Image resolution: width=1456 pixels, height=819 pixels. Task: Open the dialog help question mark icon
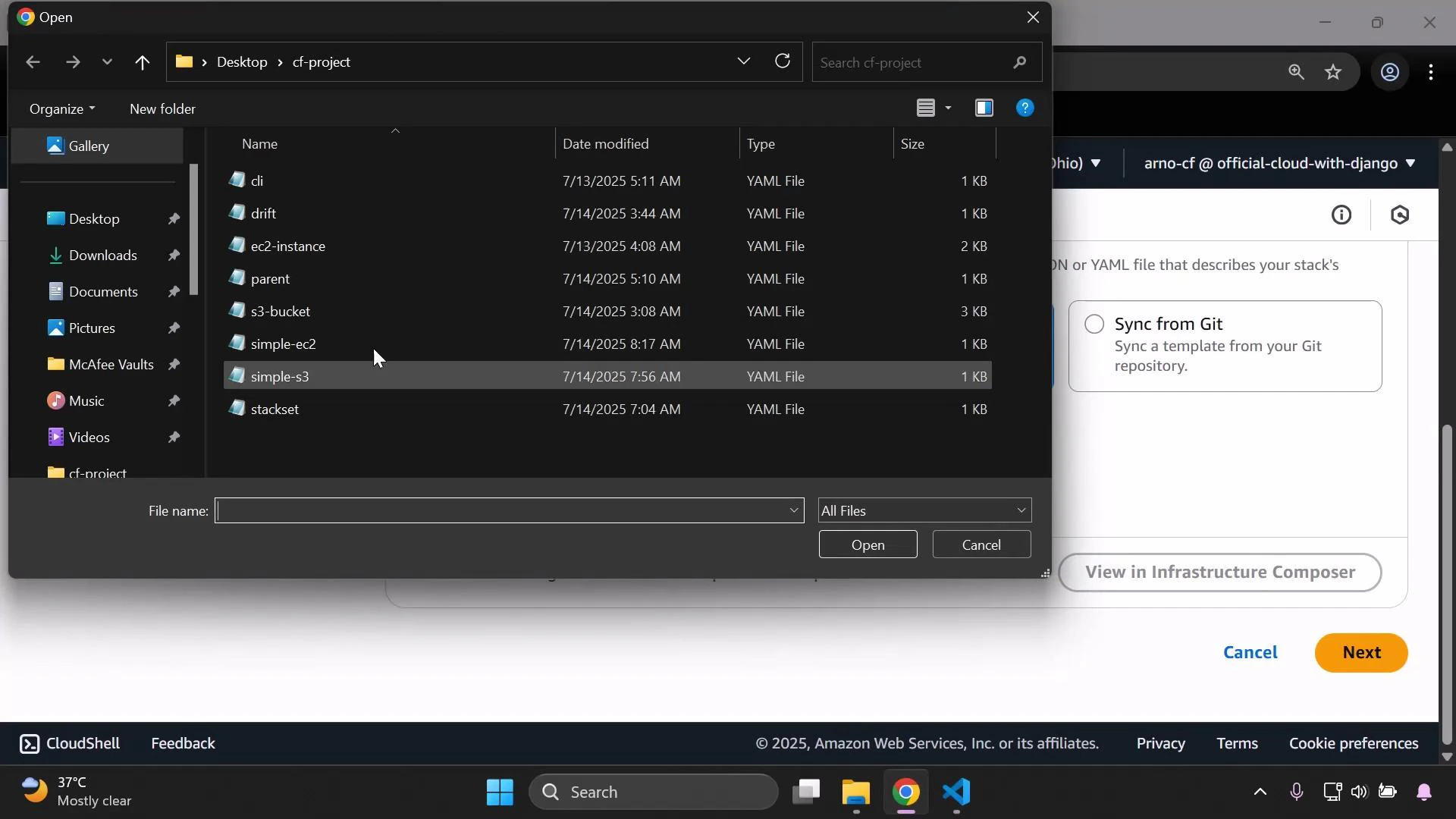point(1025,108)
